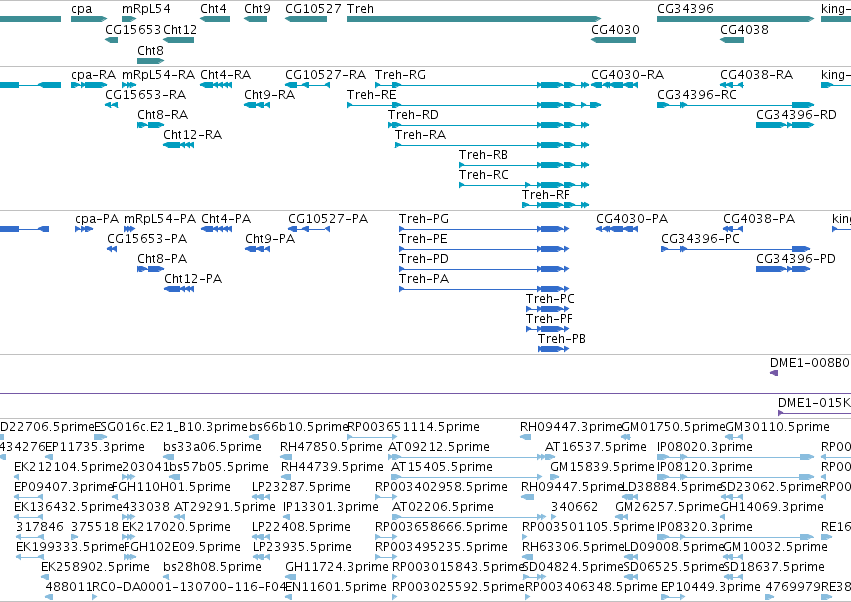Click the bs33a06.5prime EST label

tap(212, 447)
